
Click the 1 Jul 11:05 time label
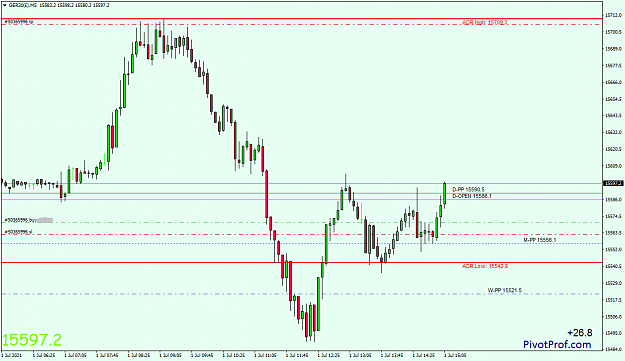(265, 354)
